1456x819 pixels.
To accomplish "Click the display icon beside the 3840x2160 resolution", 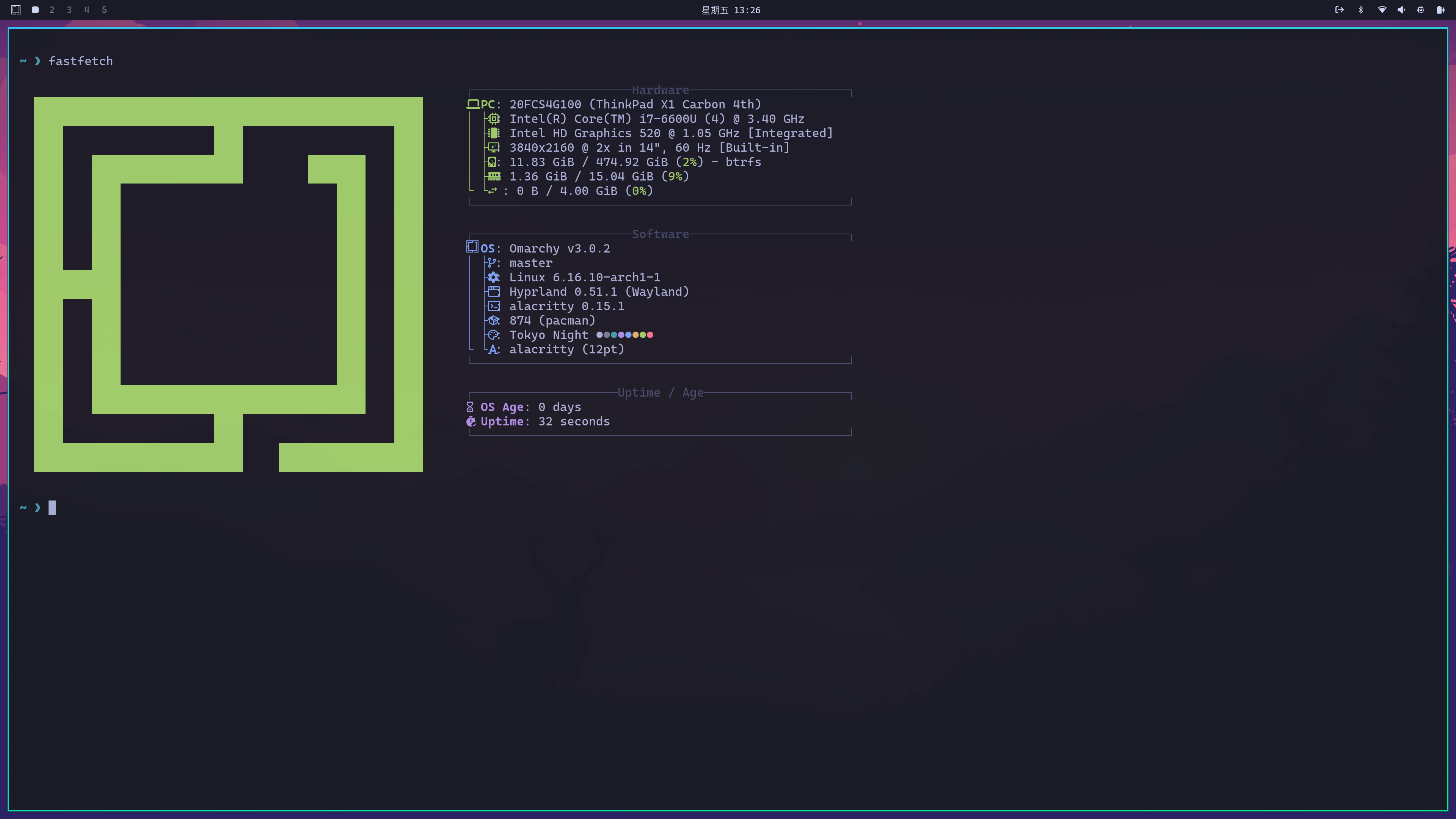I will coord(493,147).
